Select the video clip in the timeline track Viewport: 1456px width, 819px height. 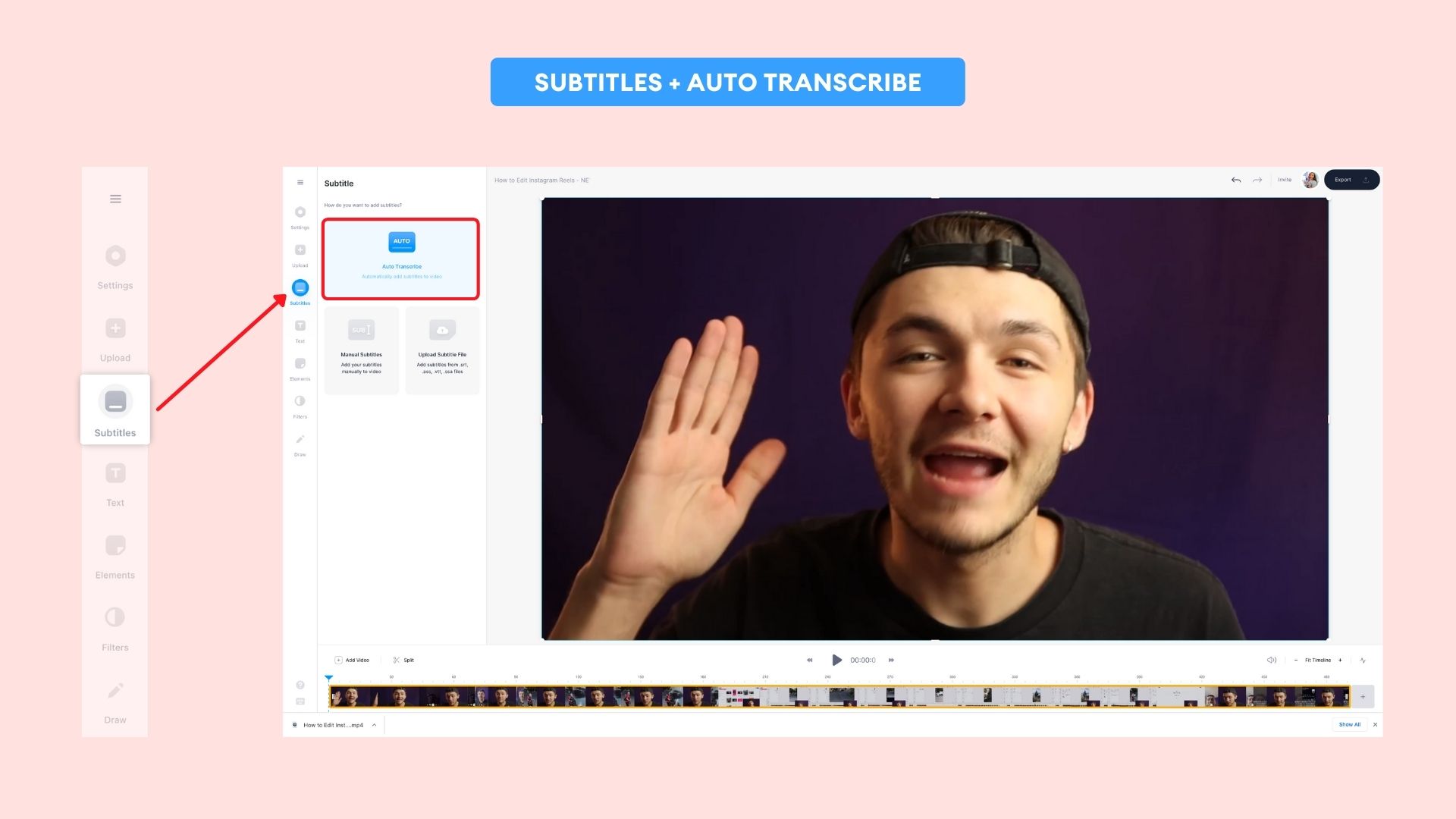click(839, 696)
